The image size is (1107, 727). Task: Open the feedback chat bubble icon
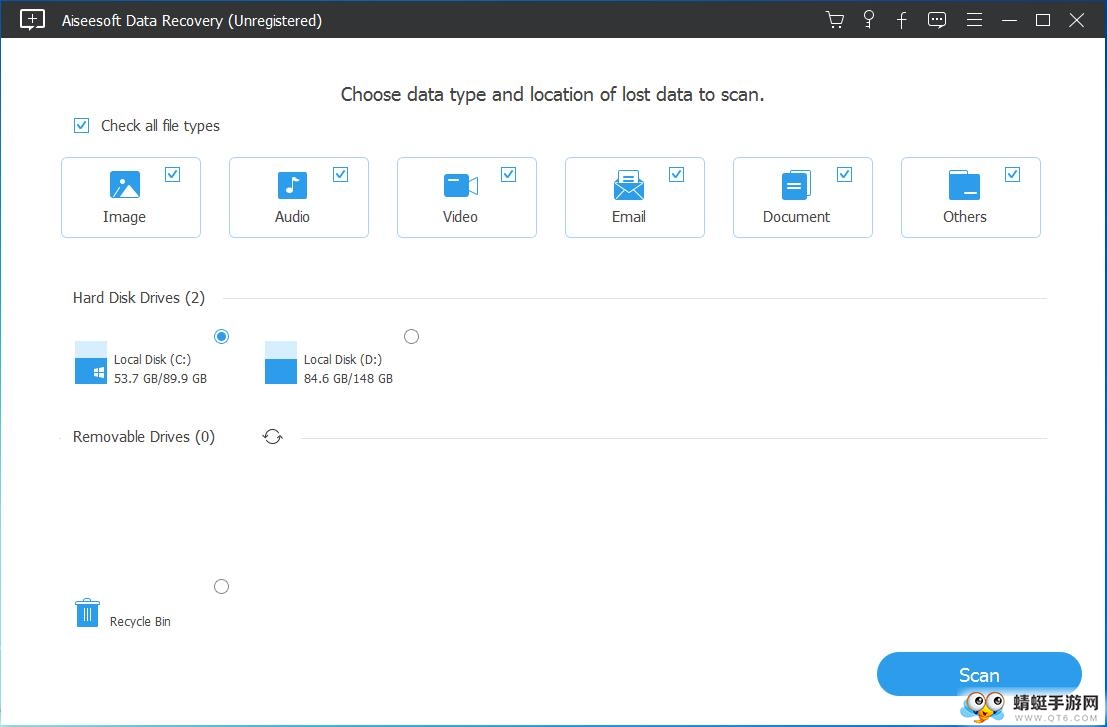pyautogui.click(x=937, y=20)
